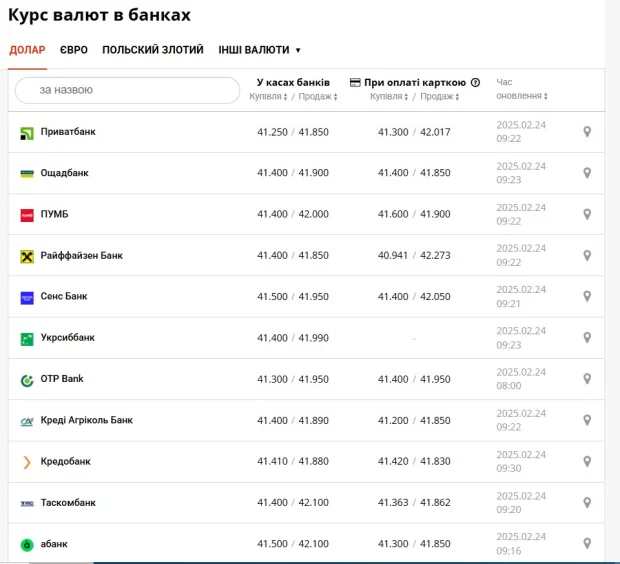Open the Укрсиббанк bank link
620x564 pixels.
[x=67, y=338]
